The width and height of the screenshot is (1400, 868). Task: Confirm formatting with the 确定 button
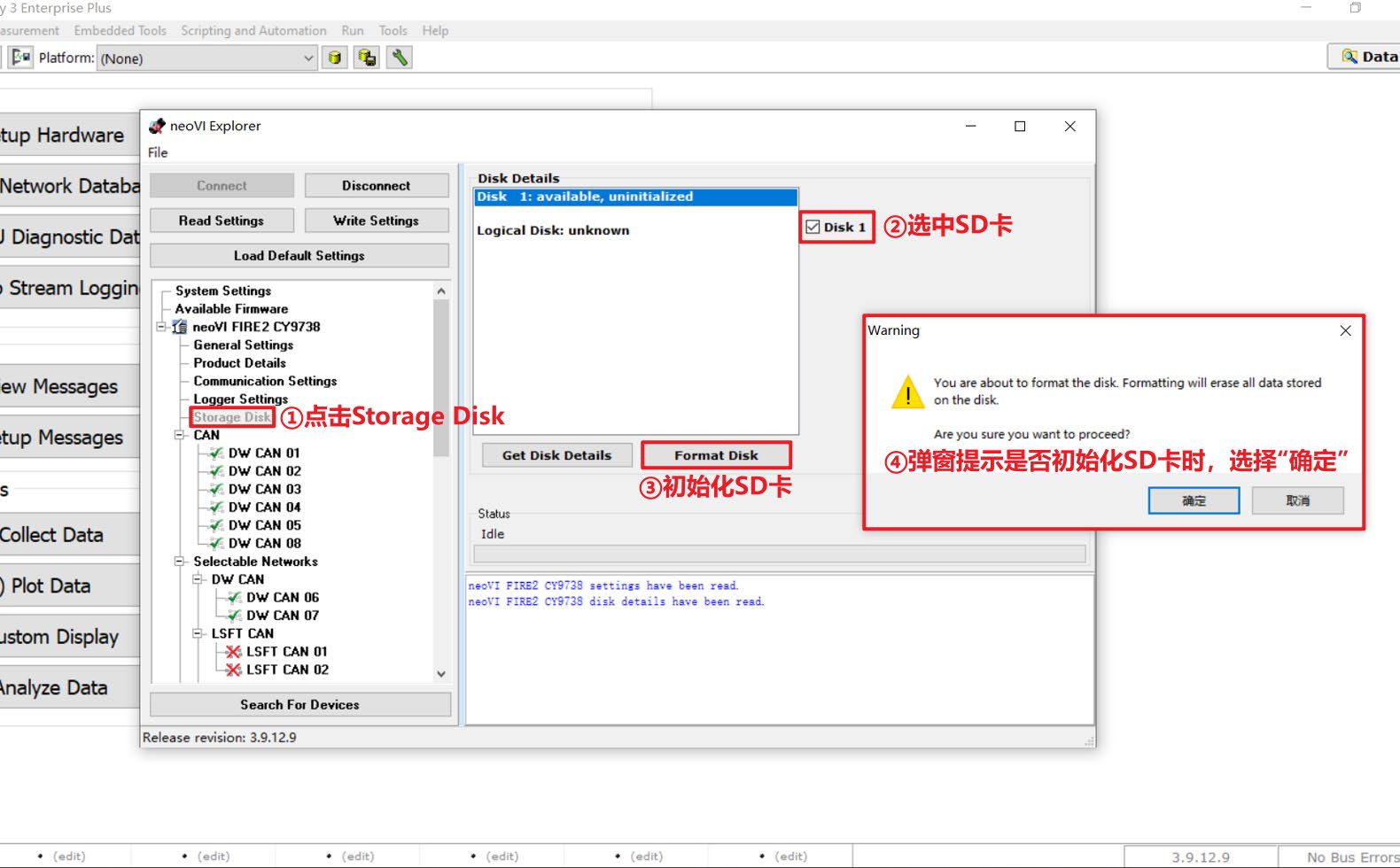click(x=1194, y=500)
